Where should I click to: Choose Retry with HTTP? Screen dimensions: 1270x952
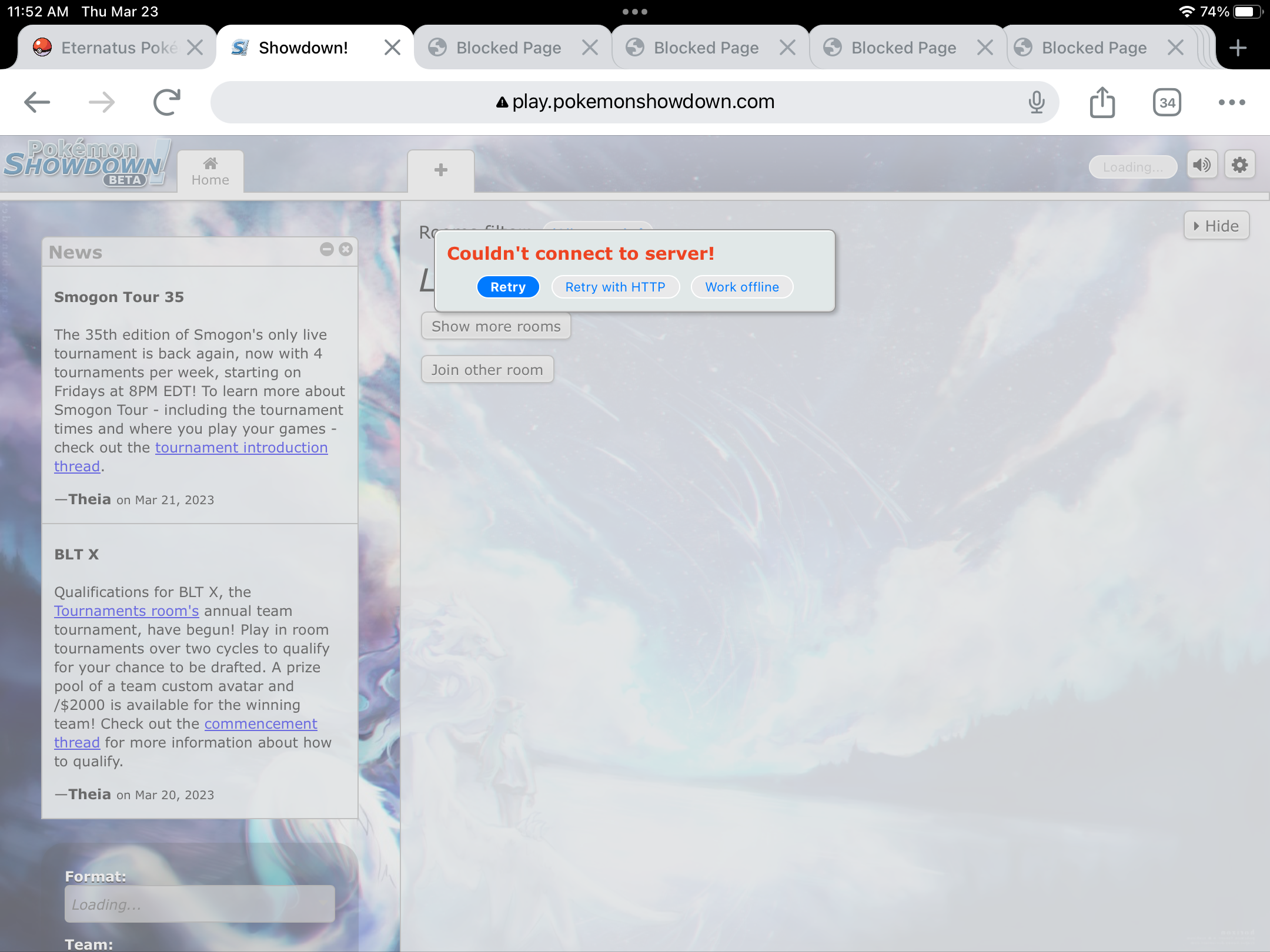coord(615,287)
